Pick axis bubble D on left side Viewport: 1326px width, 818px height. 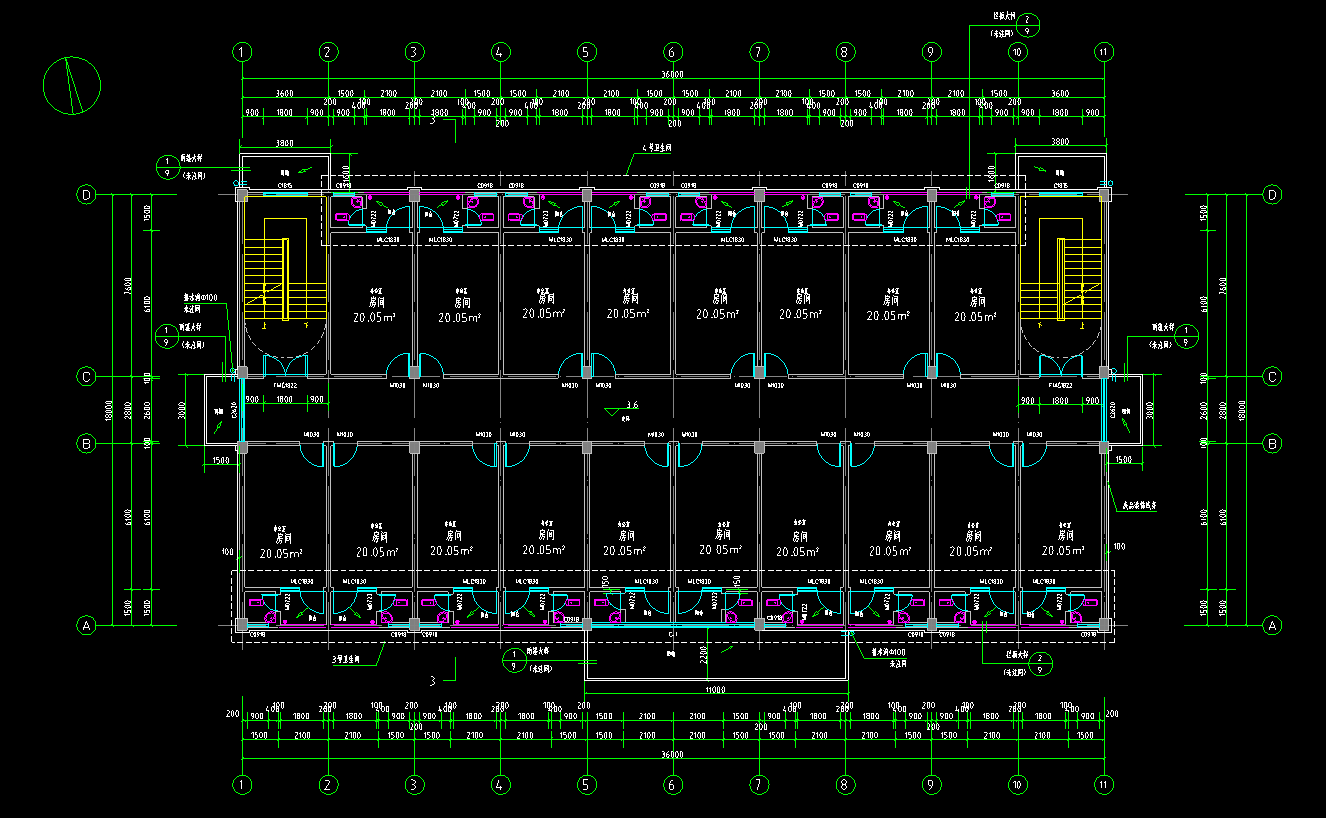point(87,195)
